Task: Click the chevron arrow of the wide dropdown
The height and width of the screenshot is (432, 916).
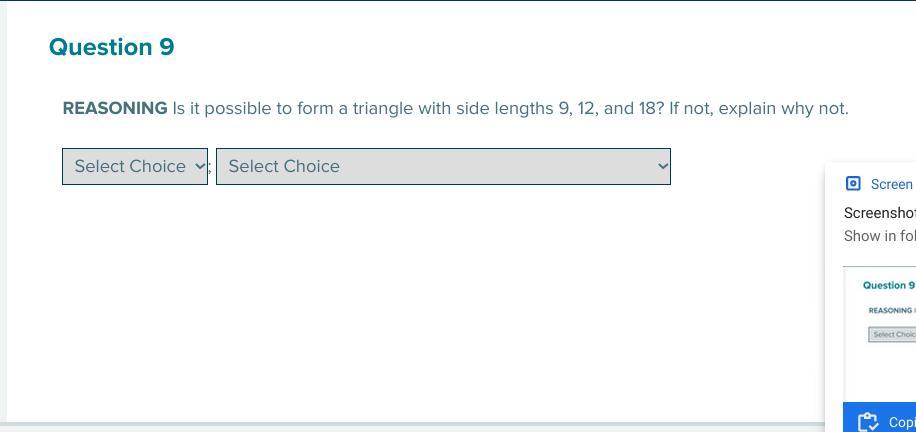Action: pos(662,167)
